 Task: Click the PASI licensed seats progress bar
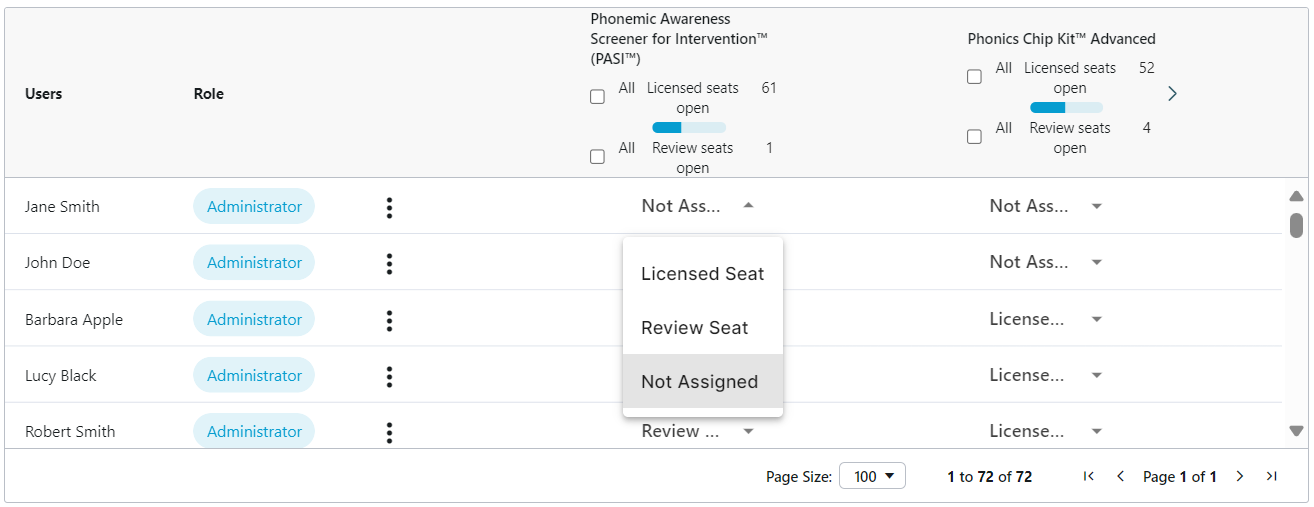[689, 127]
